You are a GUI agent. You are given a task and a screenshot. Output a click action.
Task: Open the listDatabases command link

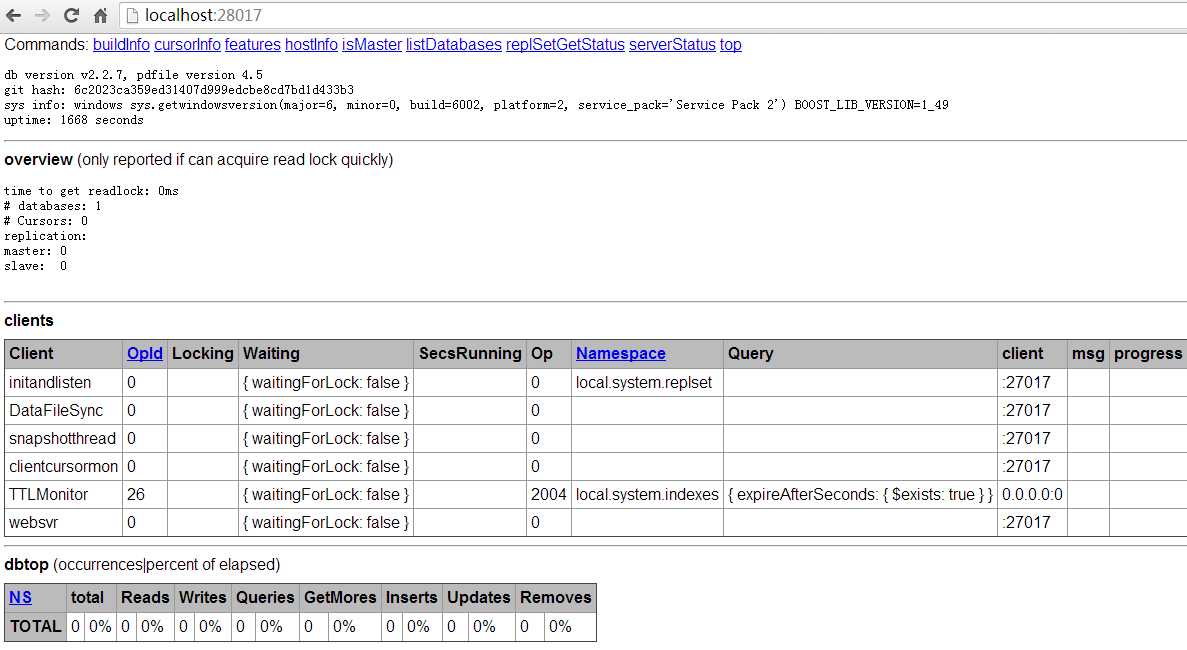453,45
